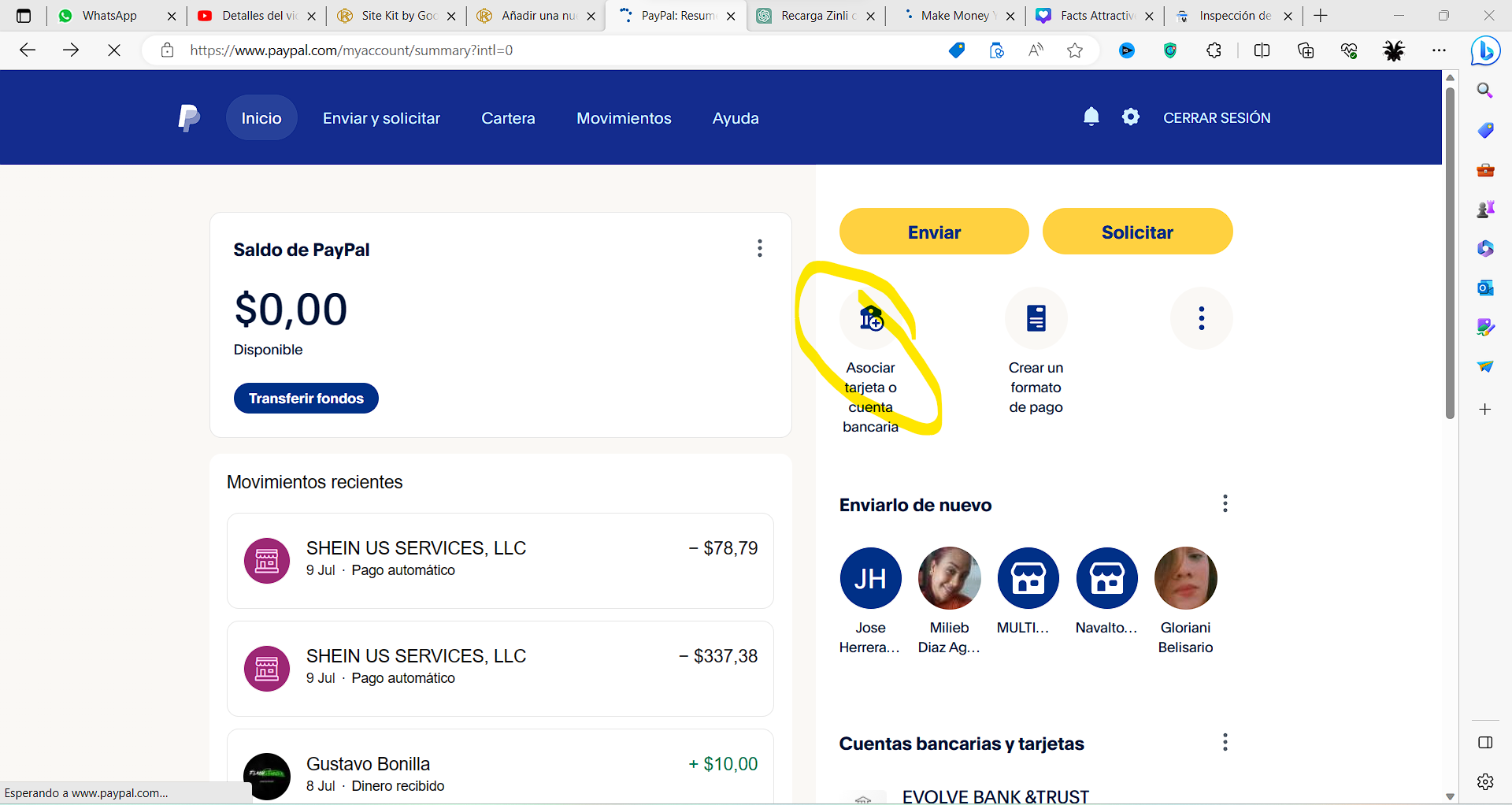The height and width of the screenshot is (805, 1512).
Task: Select Jose Herrera contact avatar
Action: tap(869, 577)
